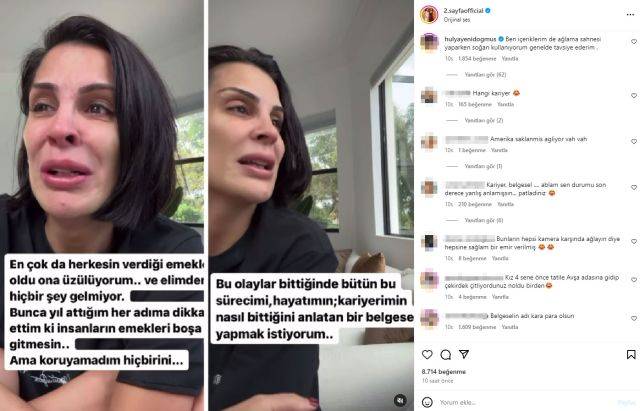Open 2.sayfaofficial profile avatar
640x411 pixels.
[429, 15]
